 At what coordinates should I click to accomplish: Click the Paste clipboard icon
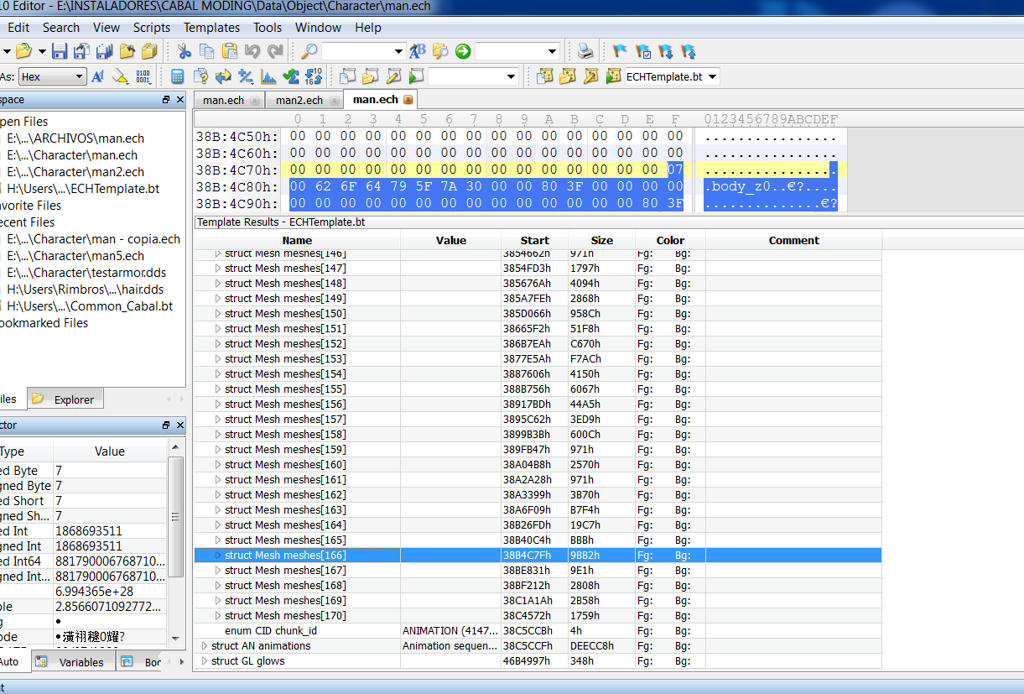point(229,51)
